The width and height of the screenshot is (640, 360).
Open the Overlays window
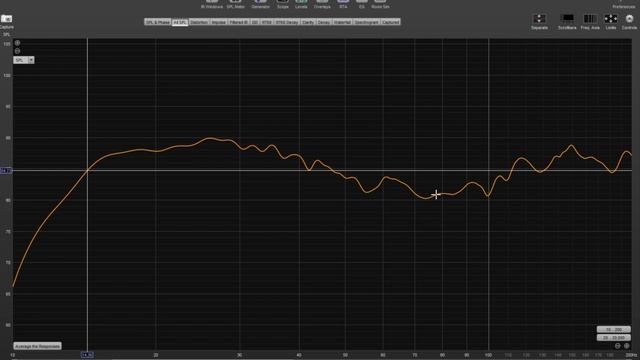pyautogui.click(x=322, y=4)
